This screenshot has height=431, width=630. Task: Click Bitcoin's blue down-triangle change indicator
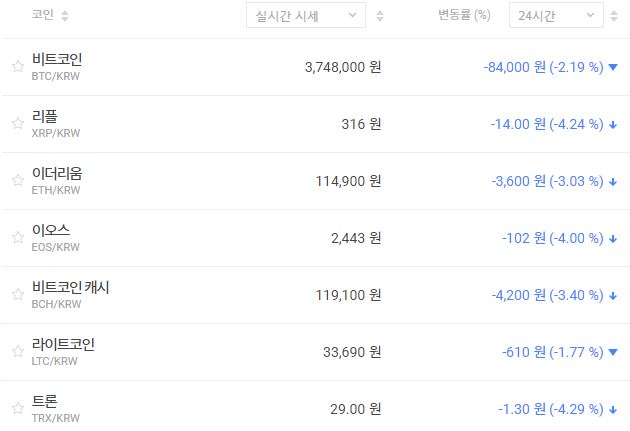[613, 67]
